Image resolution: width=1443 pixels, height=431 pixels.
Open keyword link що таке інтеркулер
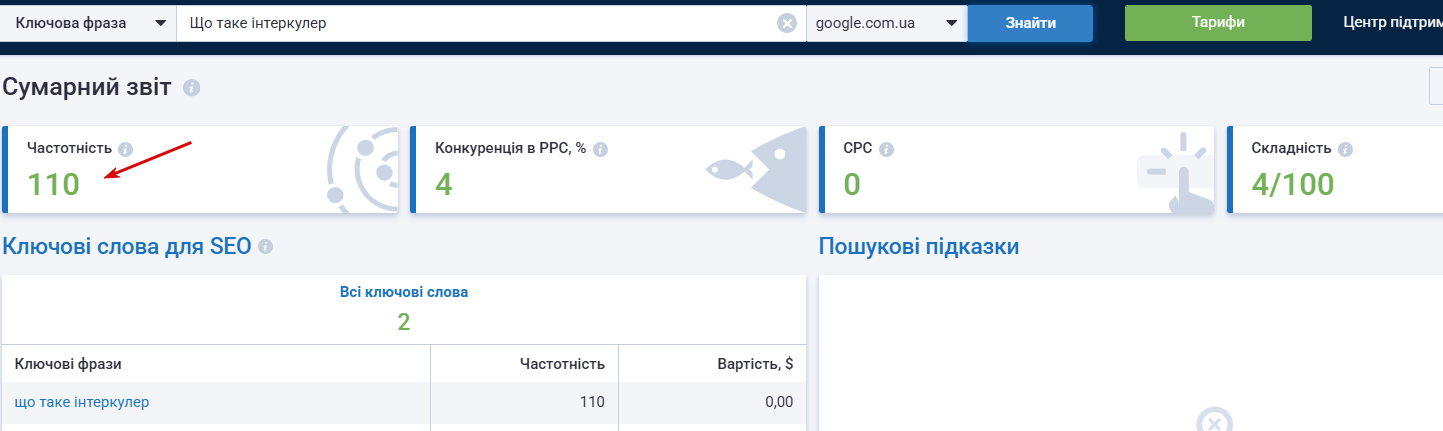(x=82, y=402)
